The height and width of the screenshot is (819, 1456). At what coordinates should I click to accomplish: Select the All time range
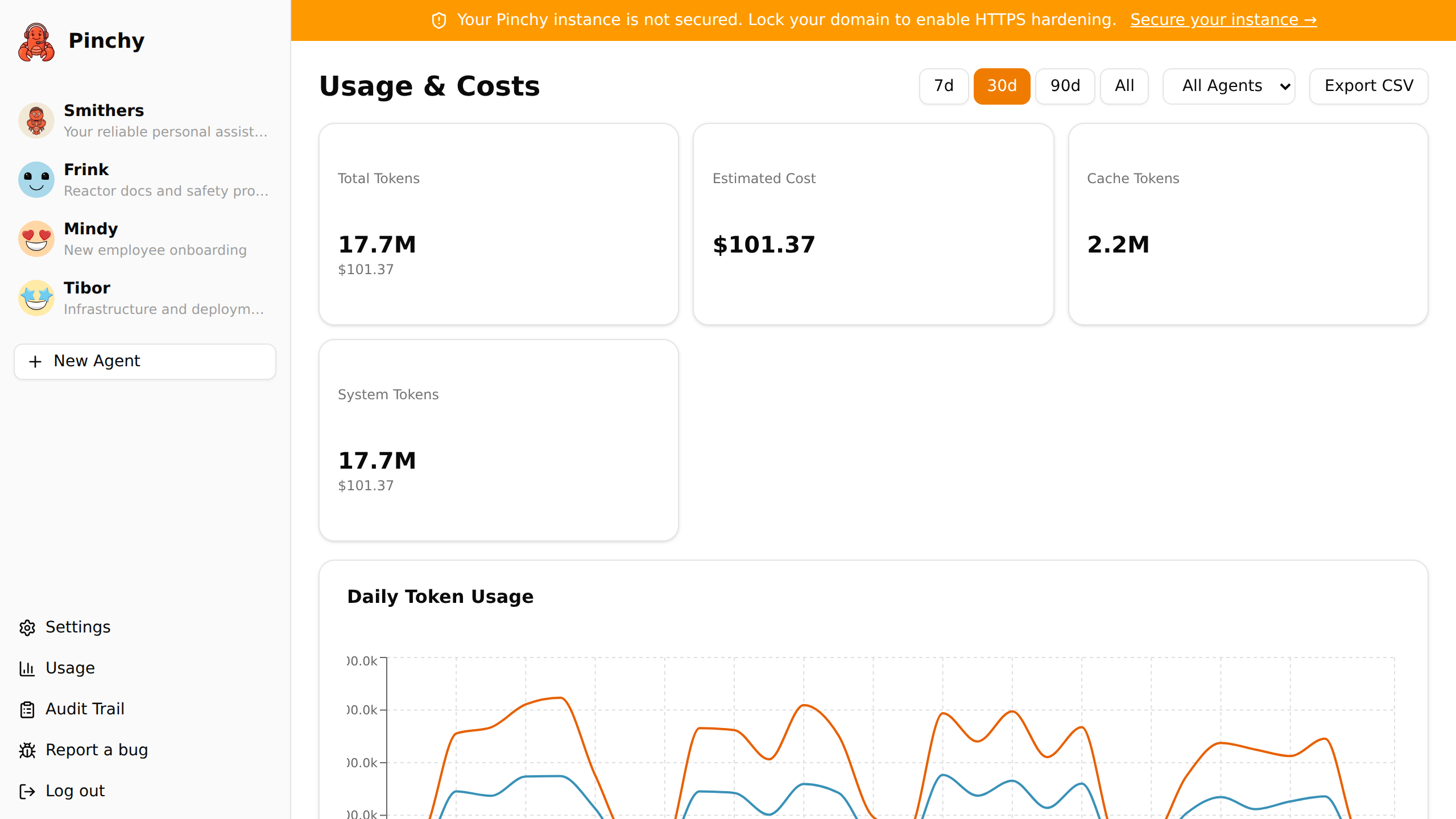[x=1124, y=86]
